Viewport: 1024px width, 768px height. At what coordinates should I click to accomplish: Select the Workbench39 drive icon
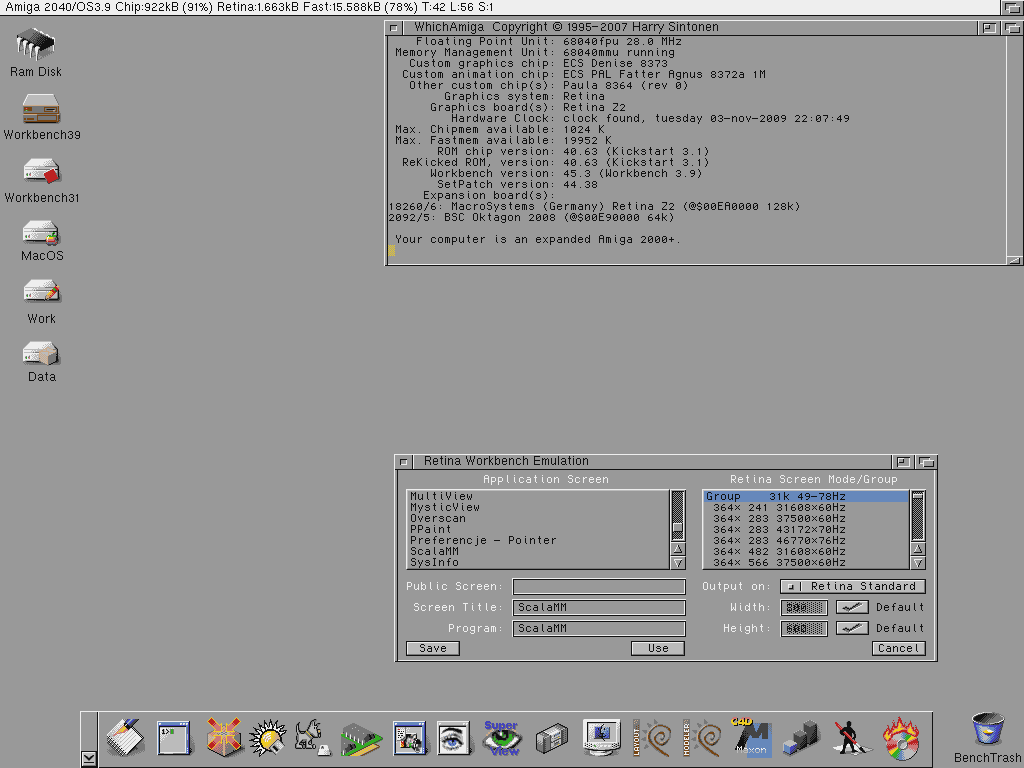pyautogui.click(x=41, y=108)
